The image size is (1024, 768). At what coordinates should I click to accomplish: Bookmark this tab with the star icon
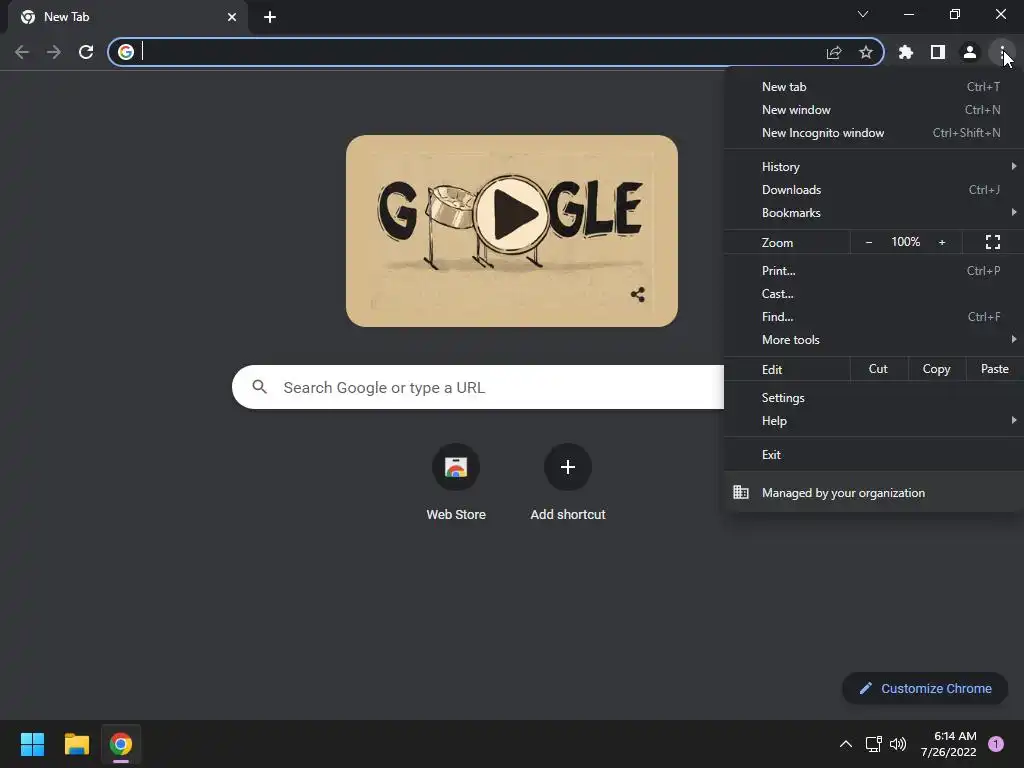[866, 52]
